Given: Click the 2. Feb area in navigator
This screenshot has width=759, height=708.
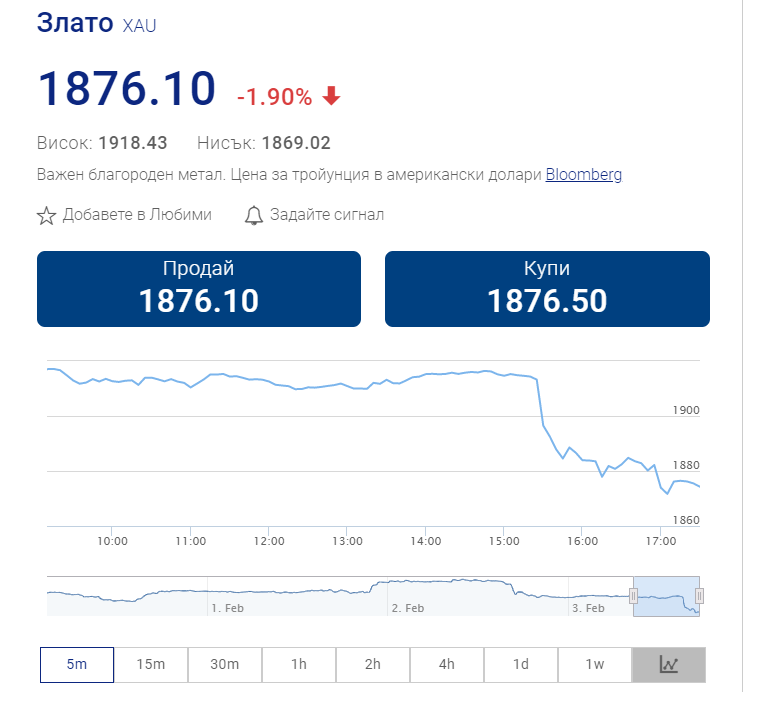Looking at the screenshot, I should pos(408,607).
